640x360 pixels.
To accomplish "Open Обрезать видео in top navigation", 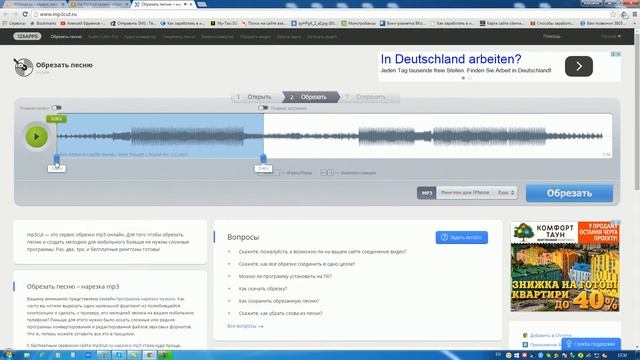I will (255, 36).
